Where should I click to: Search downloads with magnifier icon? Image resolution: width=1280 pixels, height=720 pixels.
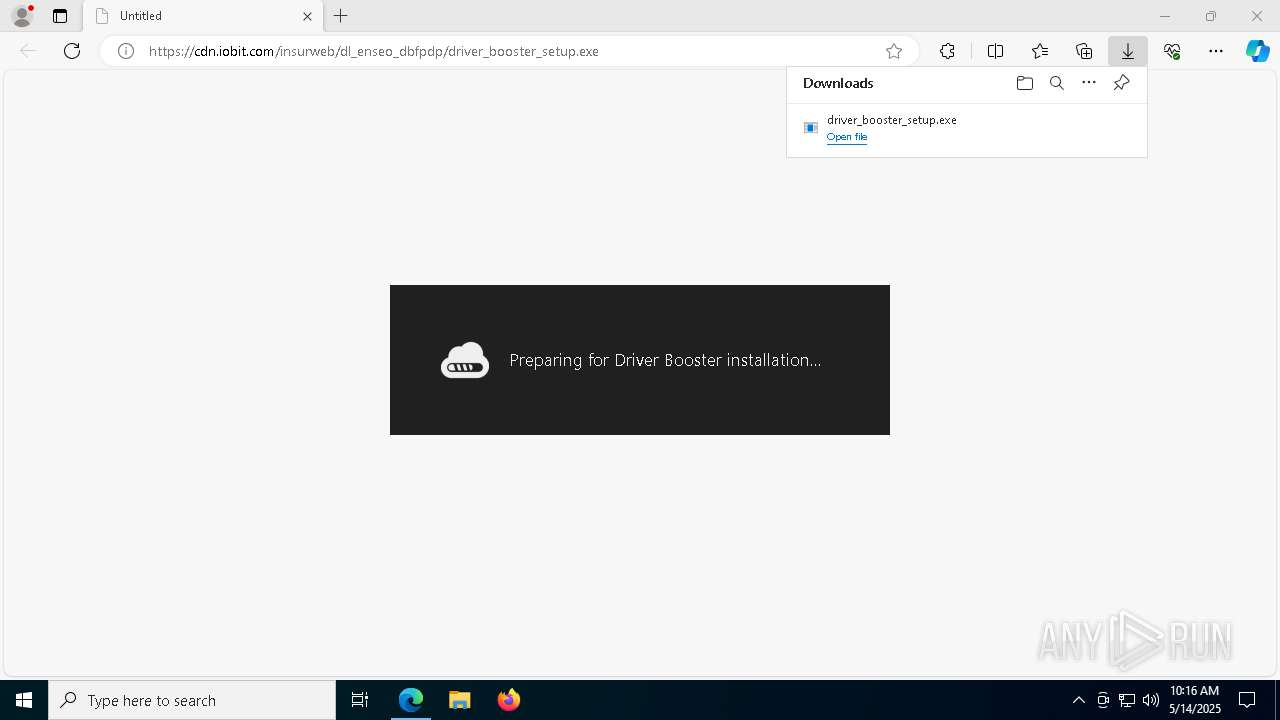pyautogui.click(x=1057, y=83)
